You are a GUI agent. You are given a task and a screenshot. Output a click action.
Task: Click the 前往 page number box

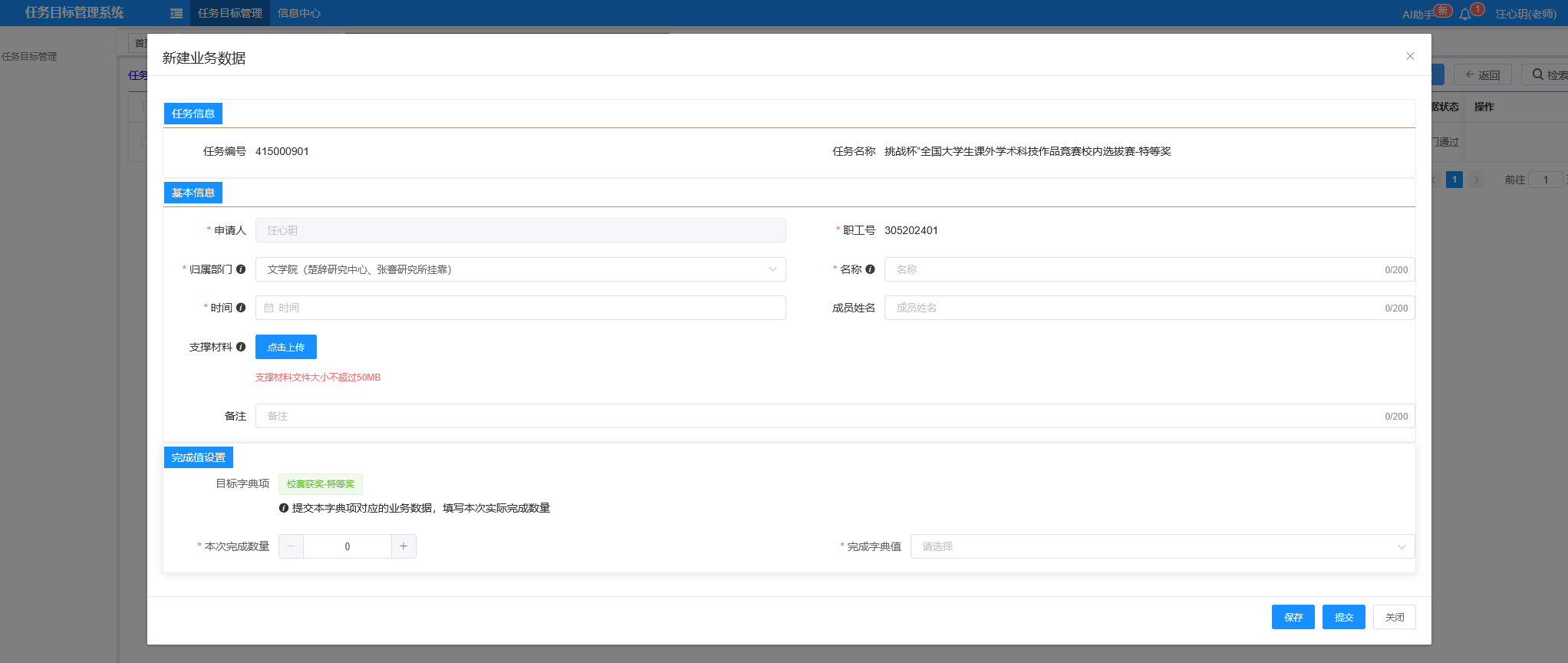[1546, 180]
